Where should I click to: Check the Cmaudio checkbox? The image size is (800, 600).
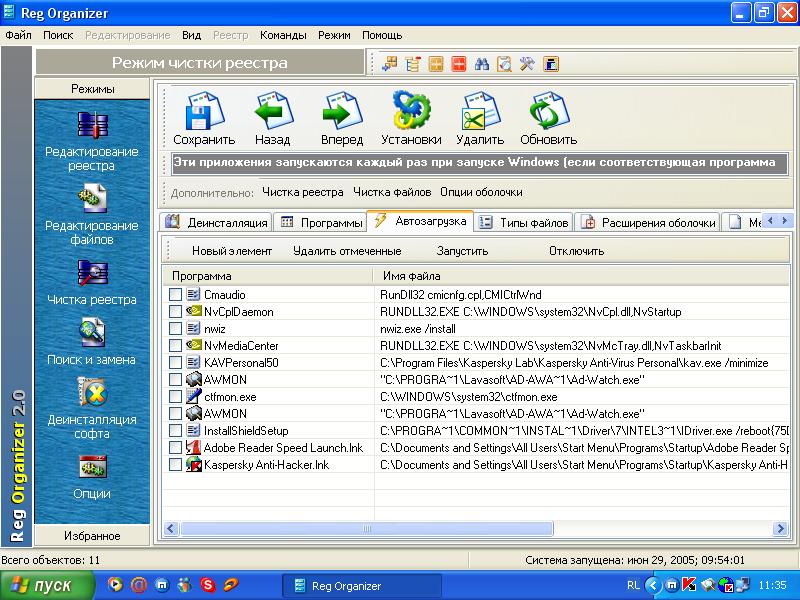pyautogui.click(x=175, y=294)
